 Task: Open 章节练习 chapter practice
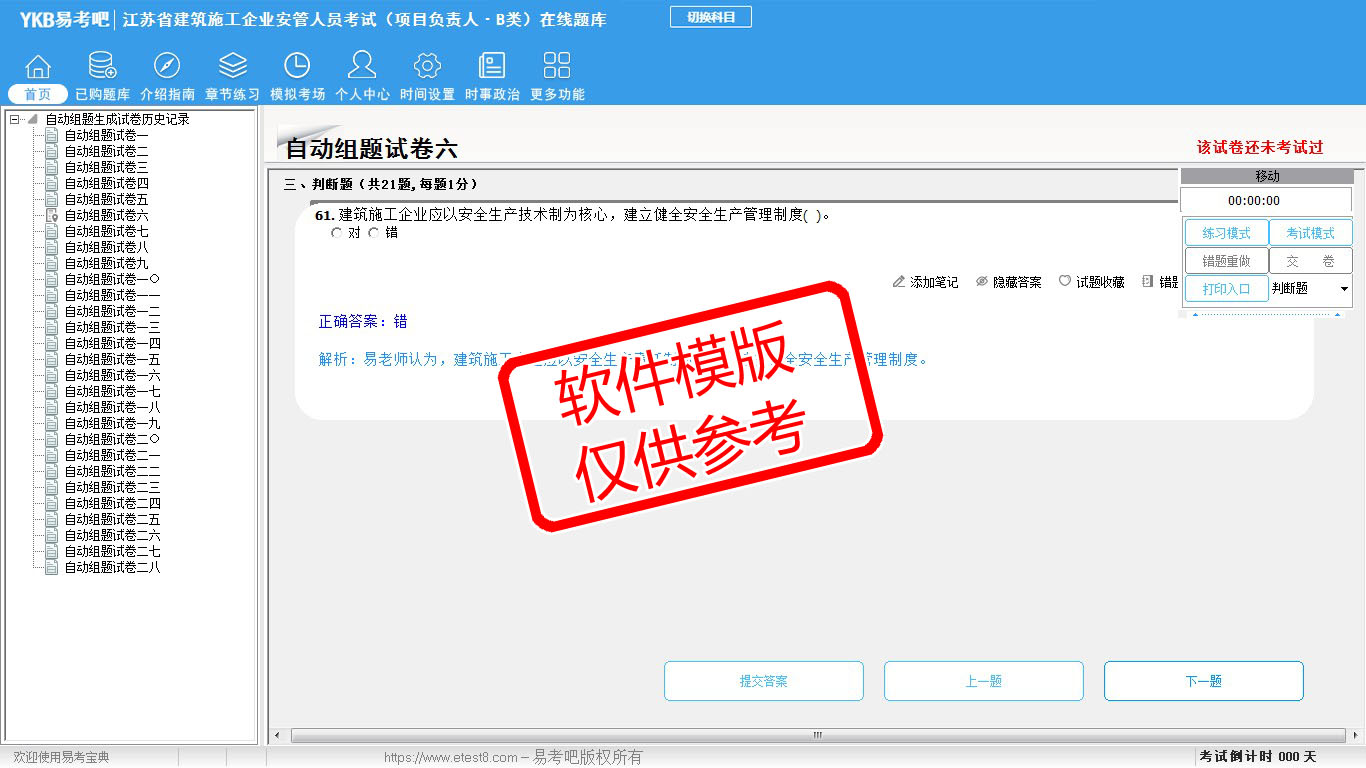[232, 67]
